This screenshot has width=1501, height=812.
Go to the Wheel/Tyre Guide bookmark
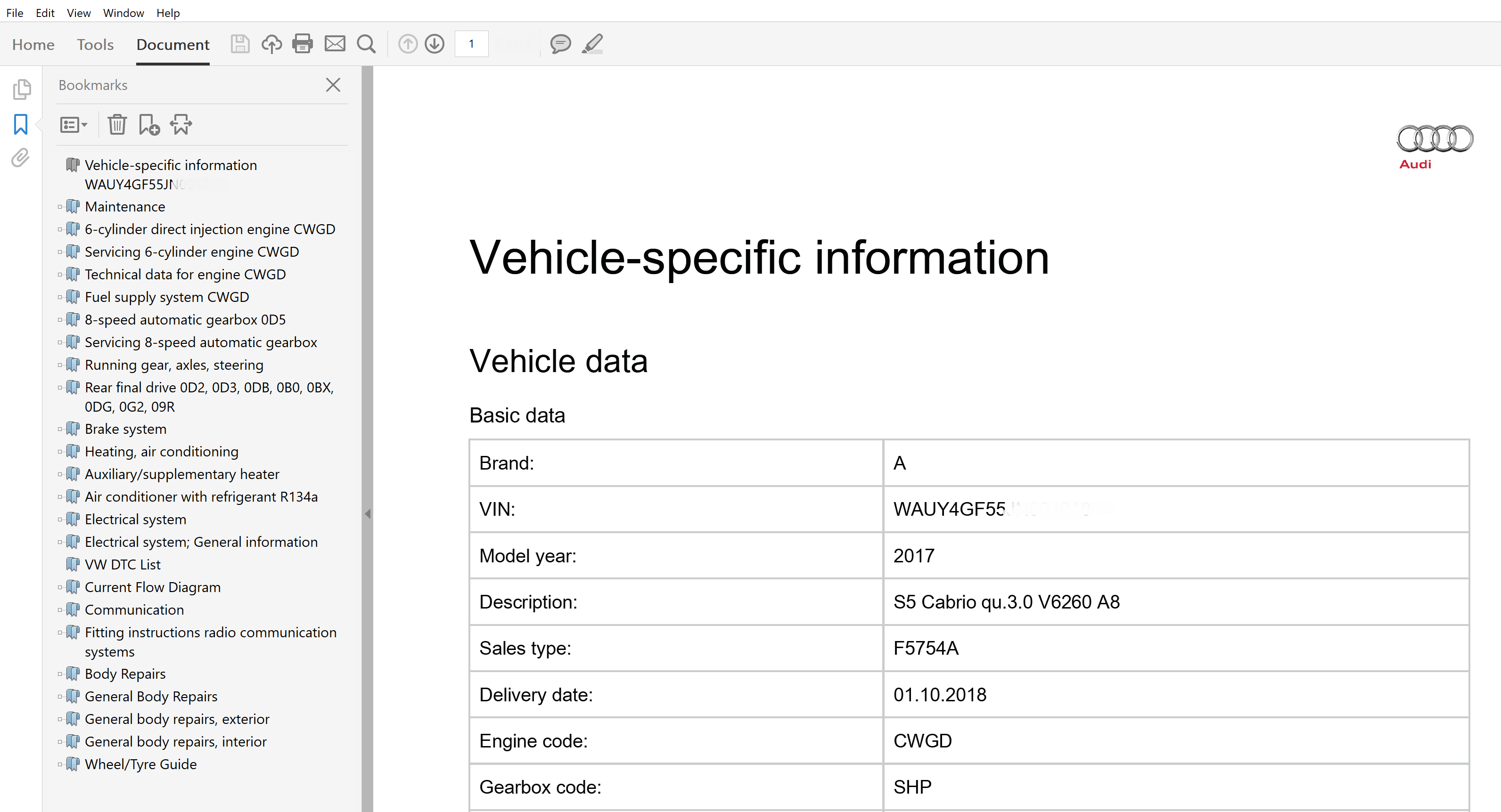(x=140, y=764)
